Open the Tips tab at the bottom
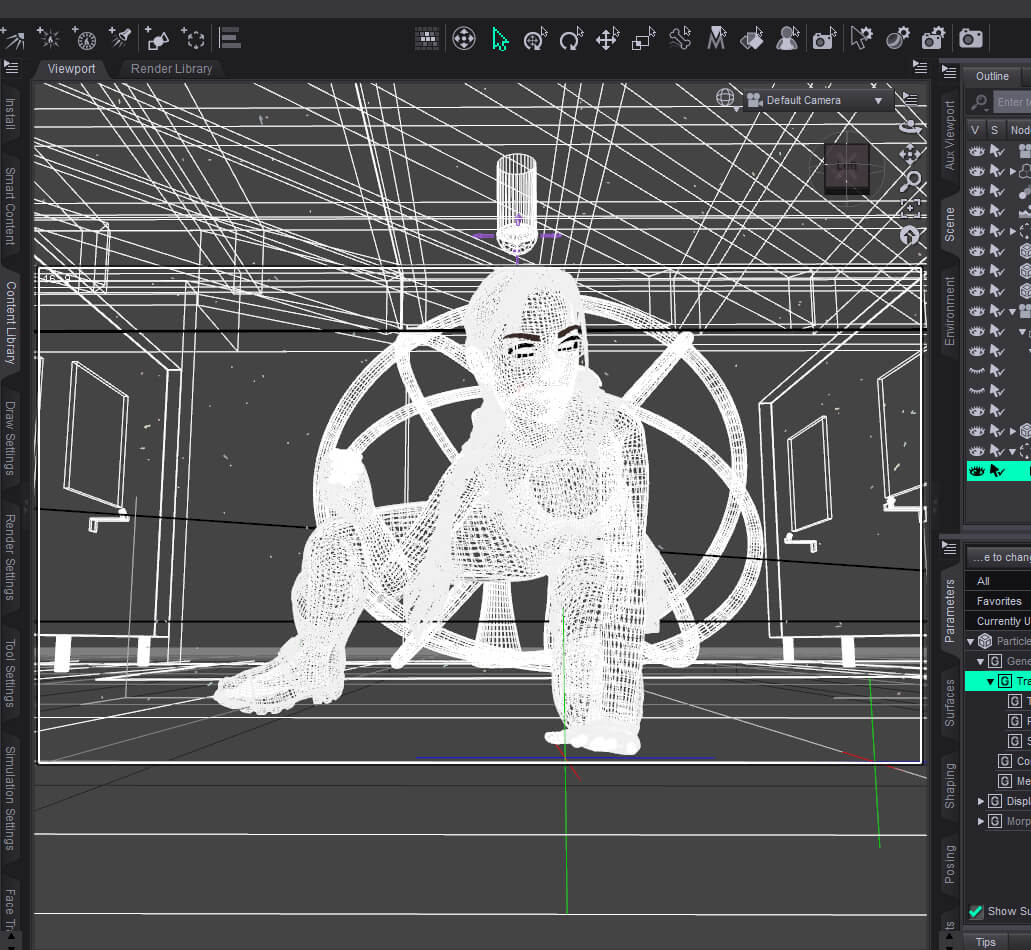Image resolution: width=1031 pixels, height=950 pixels. [986, 942]
